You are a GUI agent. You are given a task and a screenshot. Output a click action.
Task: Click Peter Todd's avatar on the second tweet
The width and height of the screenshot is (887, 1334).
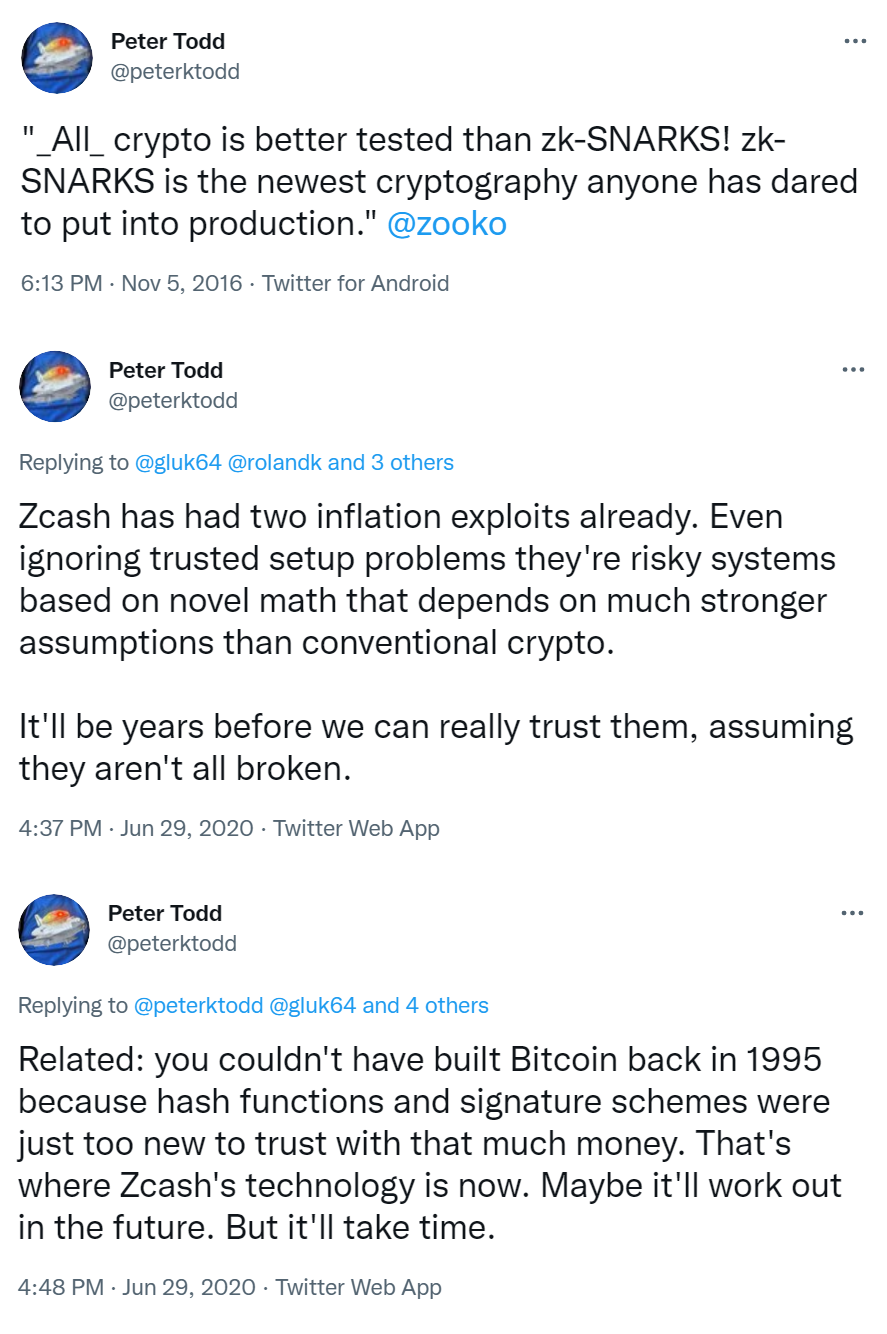[x=56, y=386]
